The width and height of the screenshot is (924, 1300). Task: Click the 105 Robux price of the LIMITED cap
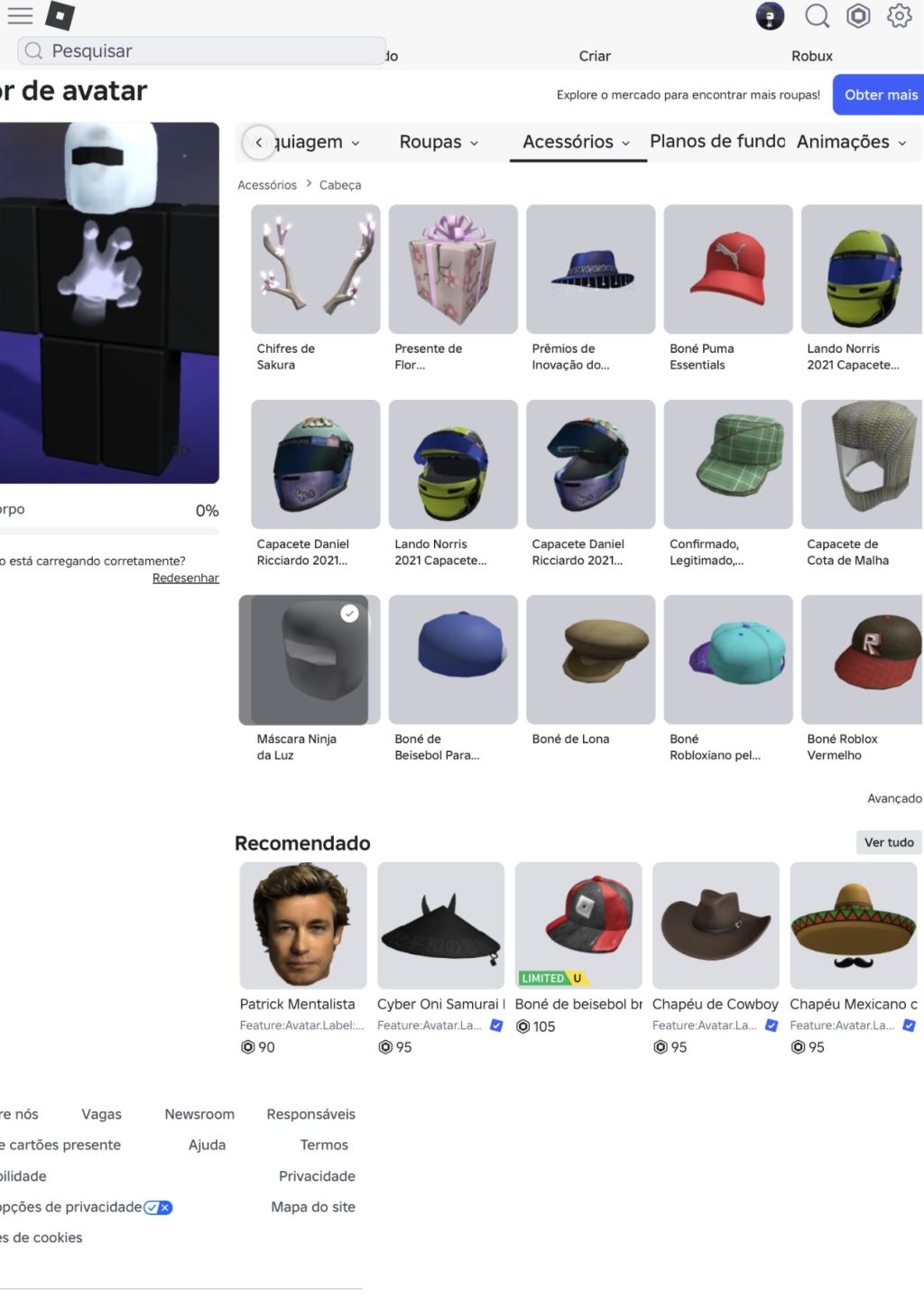(x=535, y=1026)
